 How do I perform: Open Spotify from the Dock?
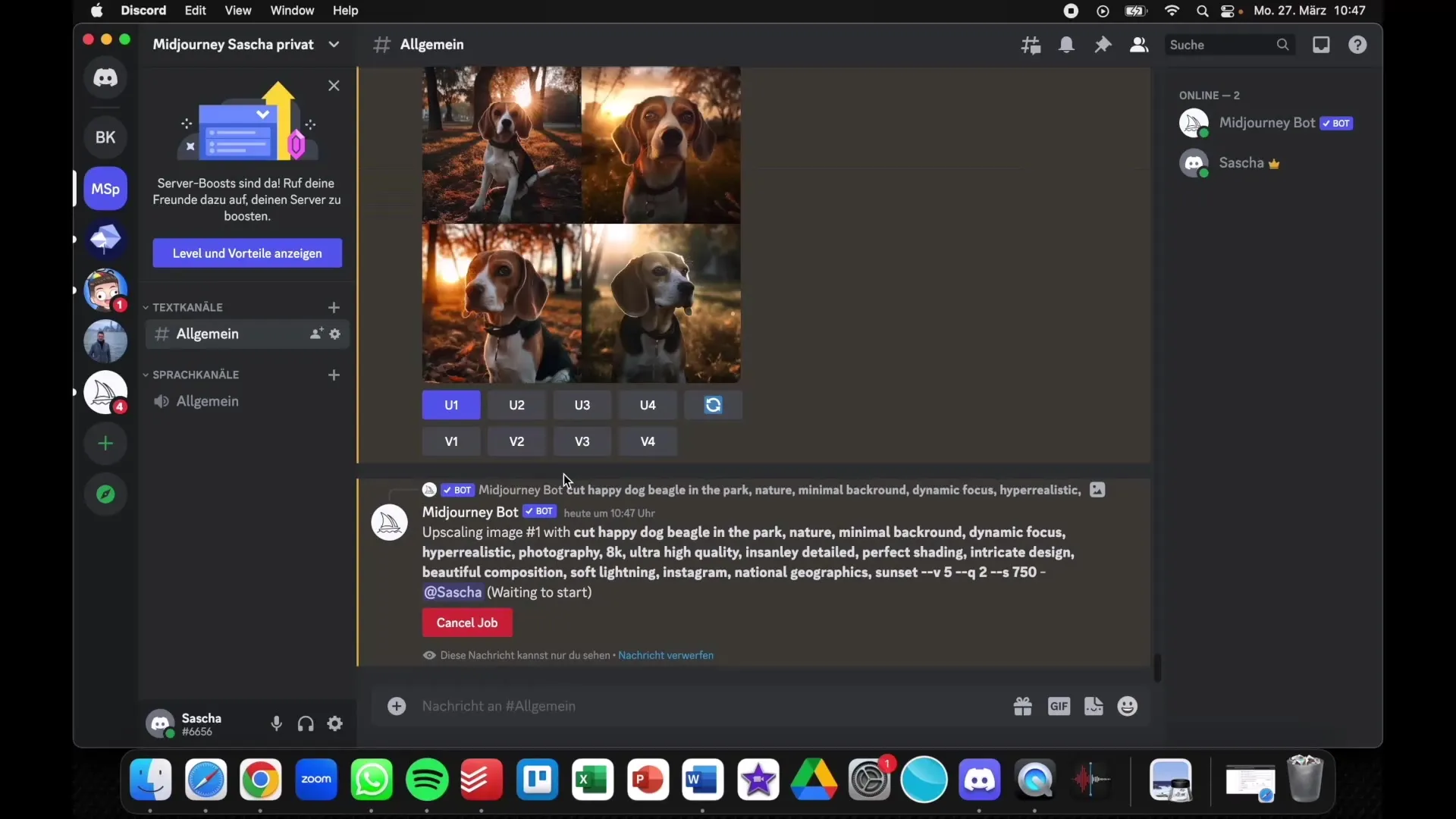click(x=427, y=780)
